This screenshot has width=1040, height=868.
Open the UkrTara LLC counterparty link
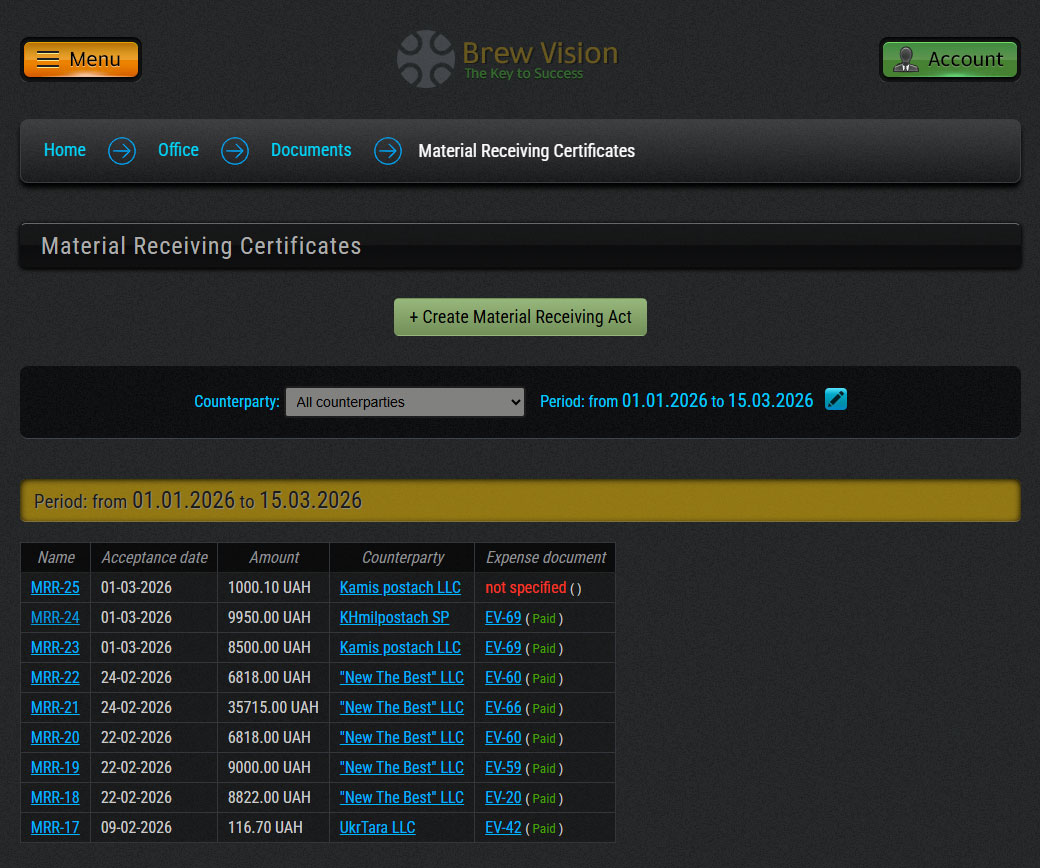point(377,828)
